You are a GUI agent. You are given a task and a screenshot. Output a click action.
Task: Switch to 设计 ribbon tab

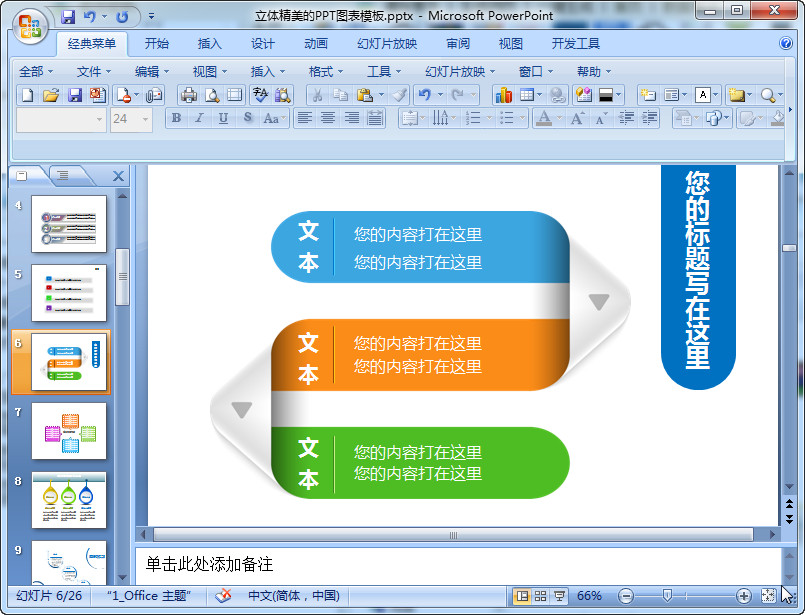[263, 44]
